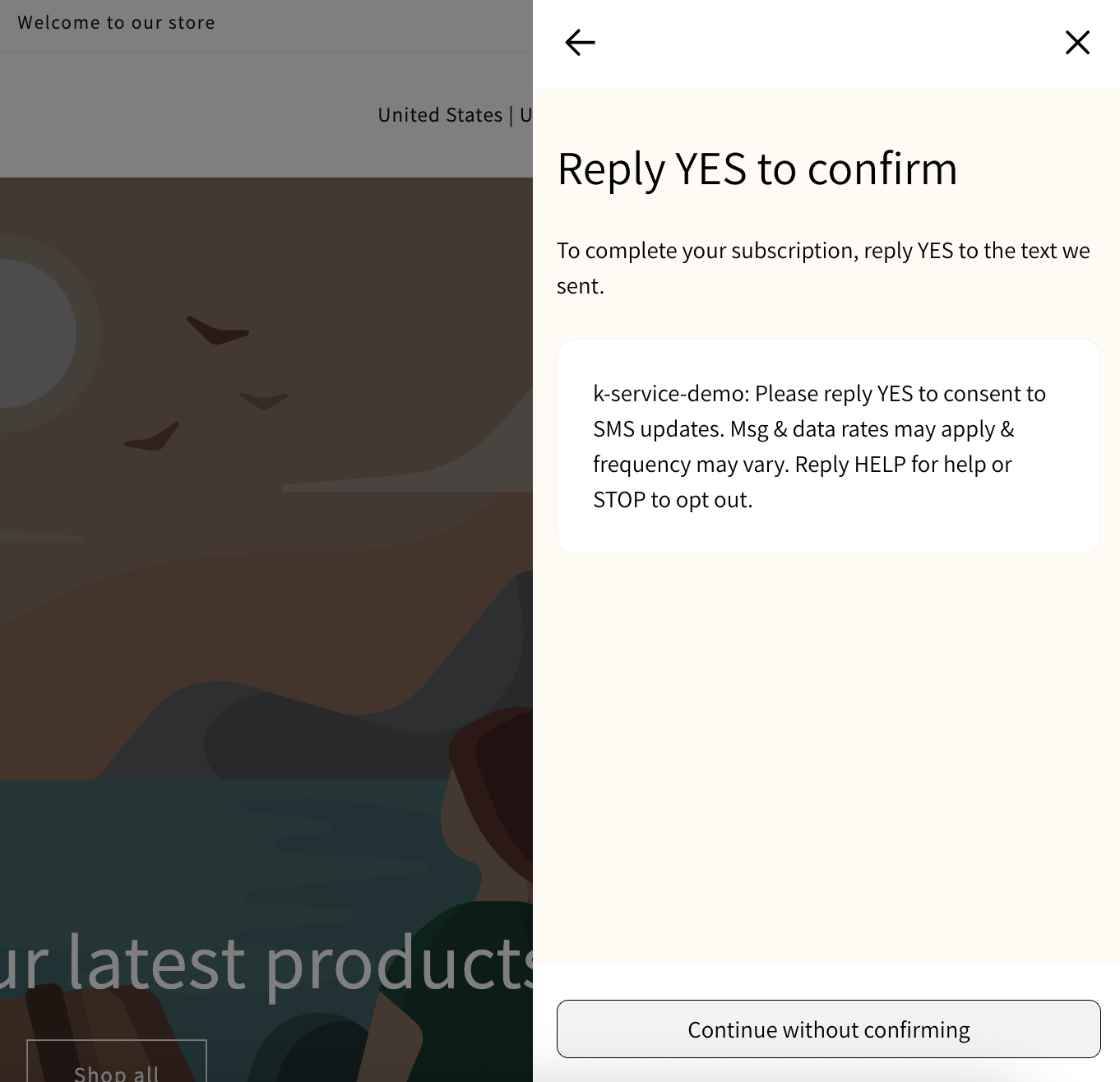
Task: Click the back arrow on the confirmation panel
Action: point(580,42)
